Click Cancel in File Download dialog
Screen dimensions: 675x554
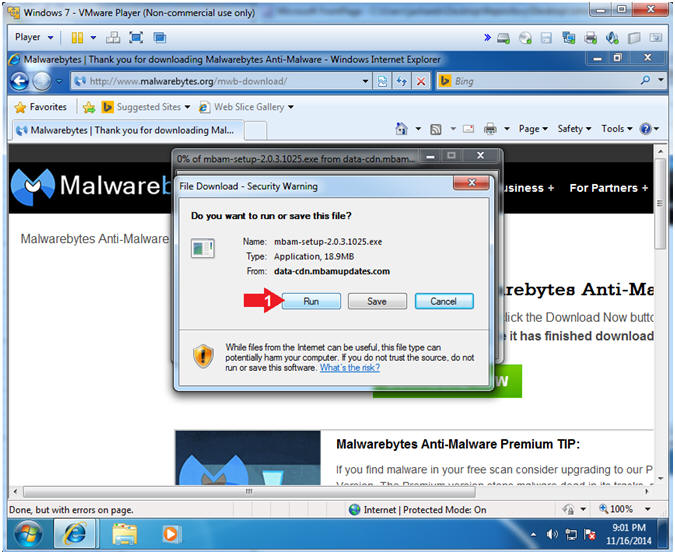[444, 301]
